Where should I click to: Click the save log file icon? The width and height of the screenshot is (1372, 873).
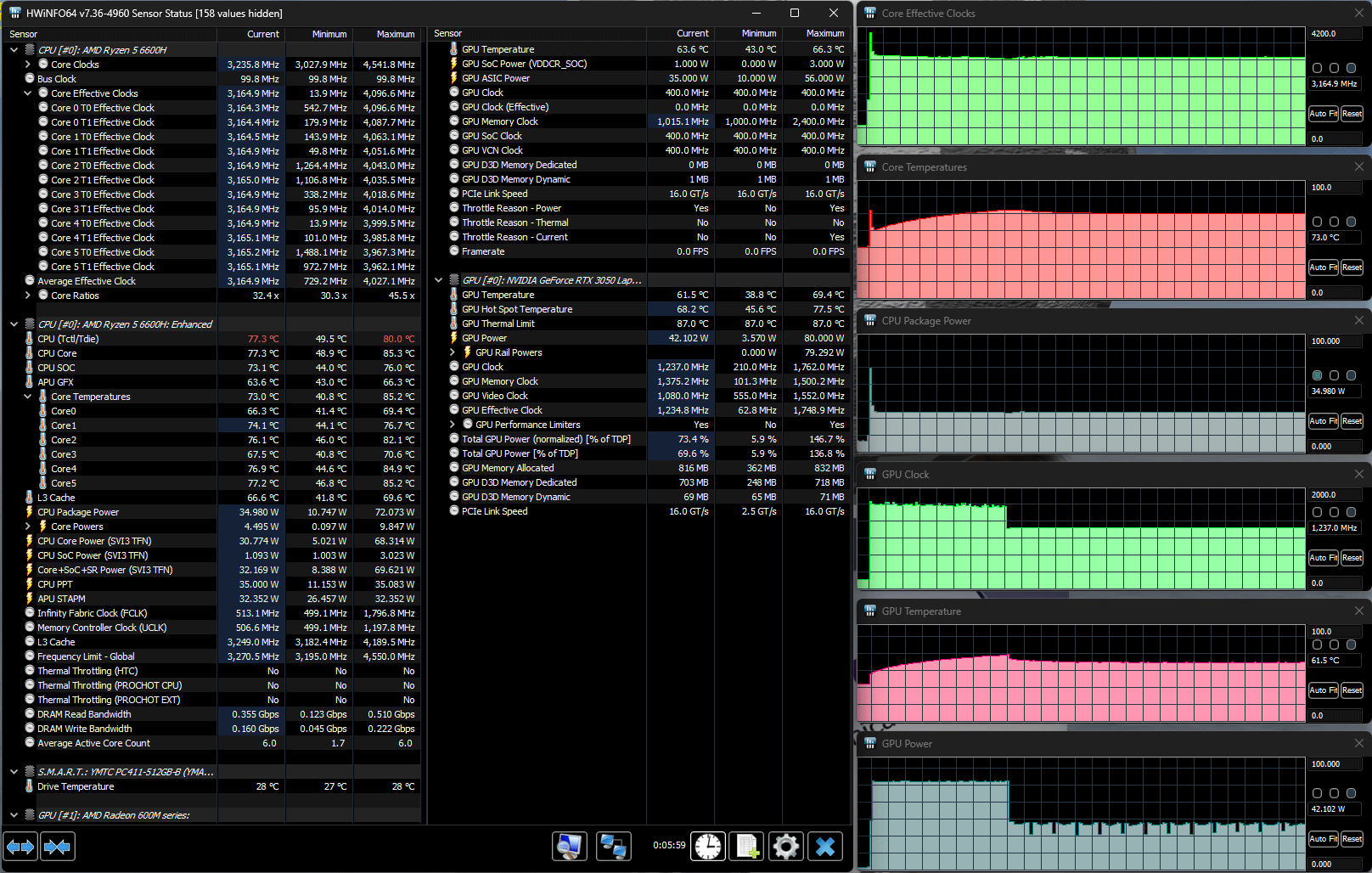click(x=747, y=847)
